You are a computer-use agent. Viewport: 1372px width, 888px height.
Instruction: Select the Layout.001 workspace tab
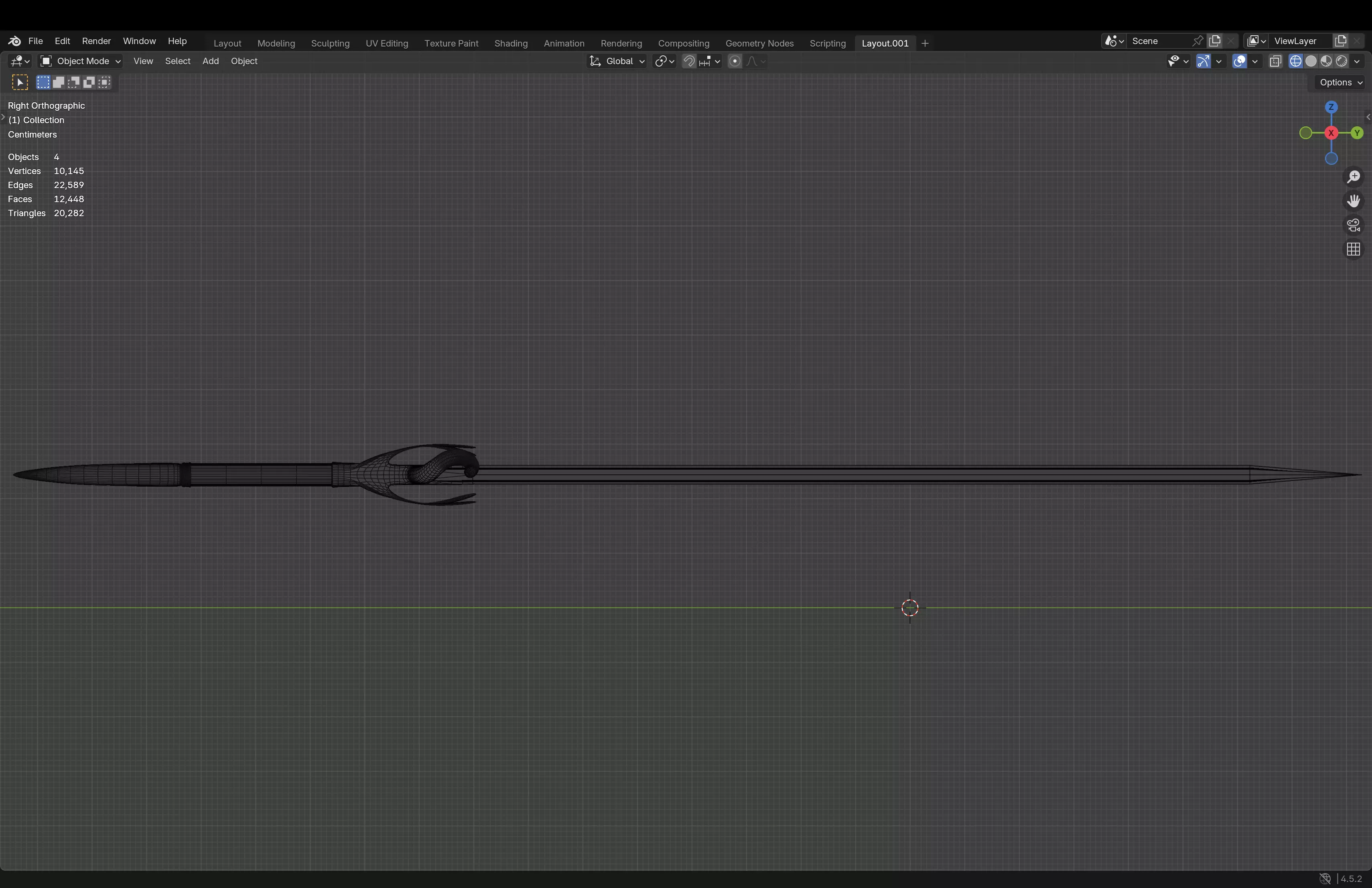[885, 43]
